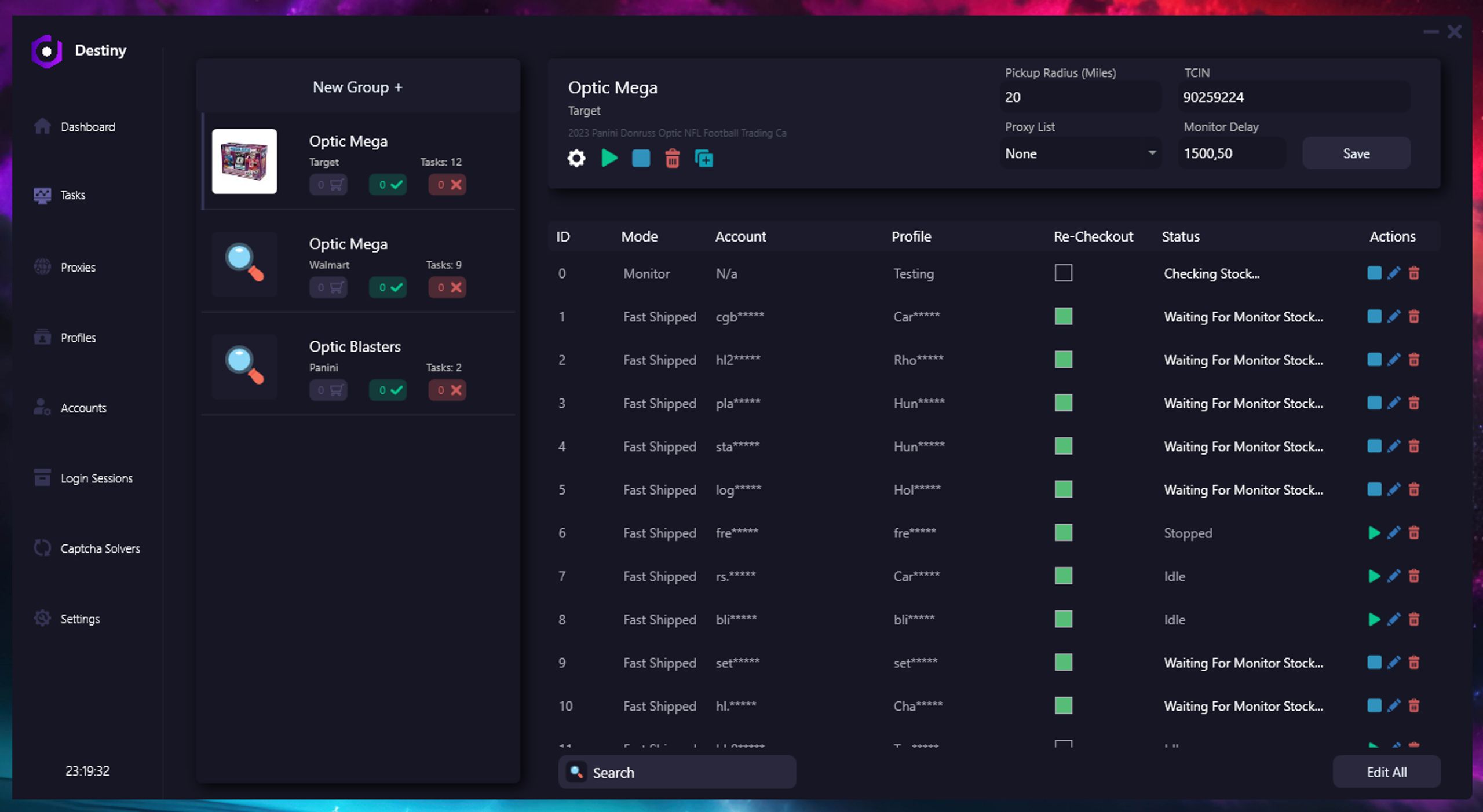Open Captcha Solvers page

[87, 548]
